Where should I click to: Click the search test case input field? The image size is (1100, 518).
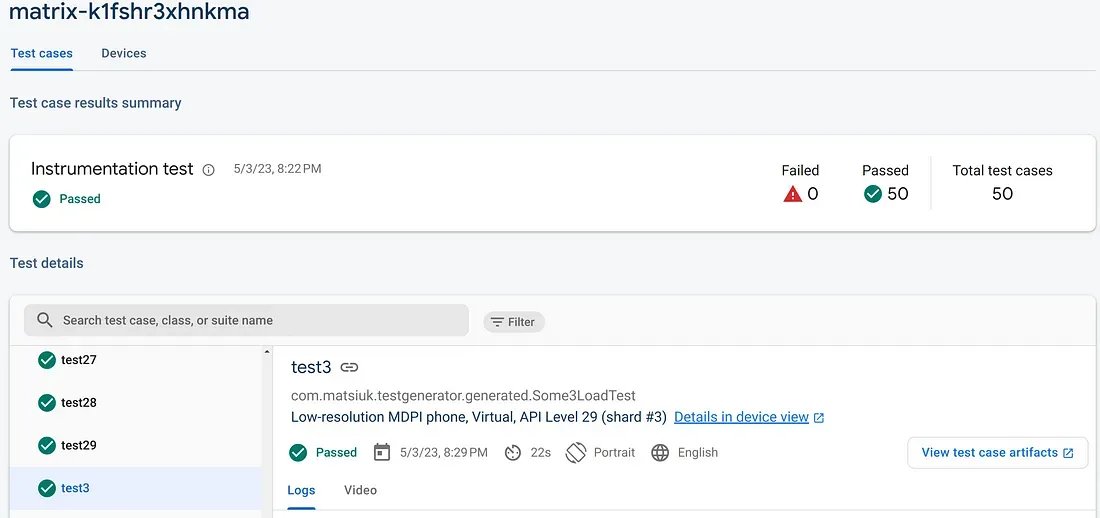point(246,320)
